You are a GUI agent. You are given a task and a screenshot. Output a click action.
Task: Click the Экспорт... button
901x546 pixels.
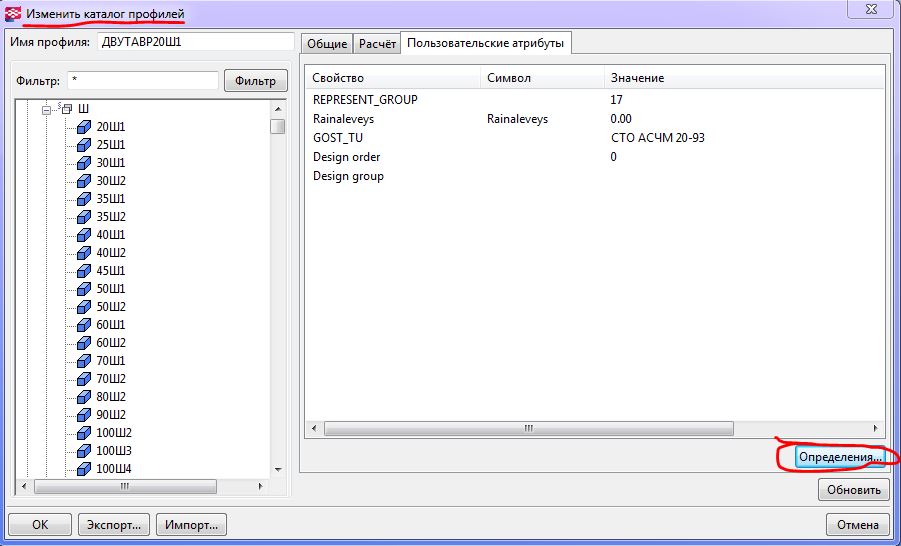click(113, 525)
